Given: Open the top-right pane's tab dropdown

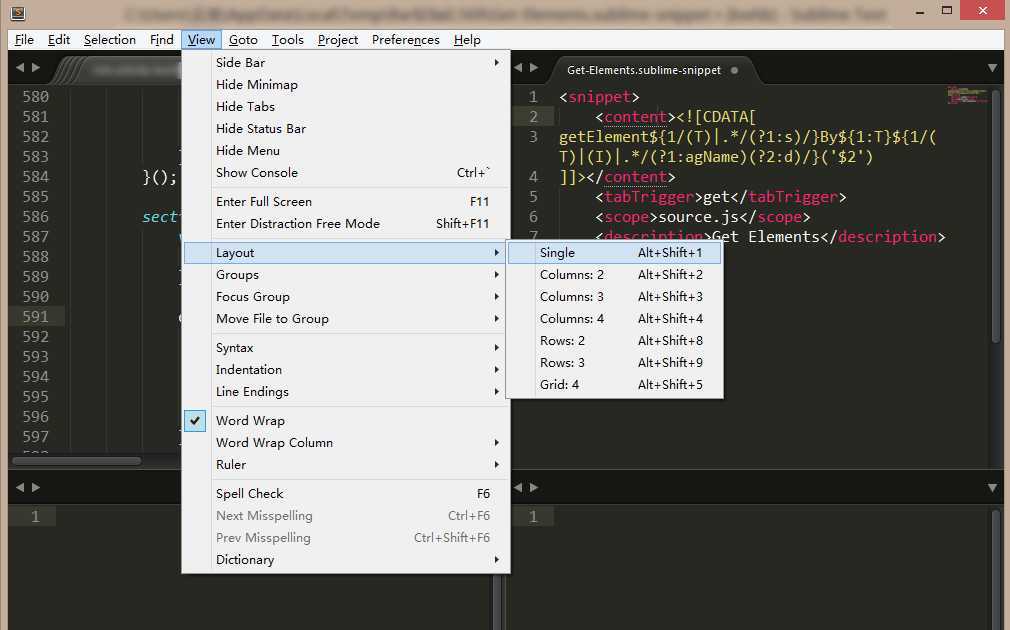Looking at the screenshot, I should 992,68.
